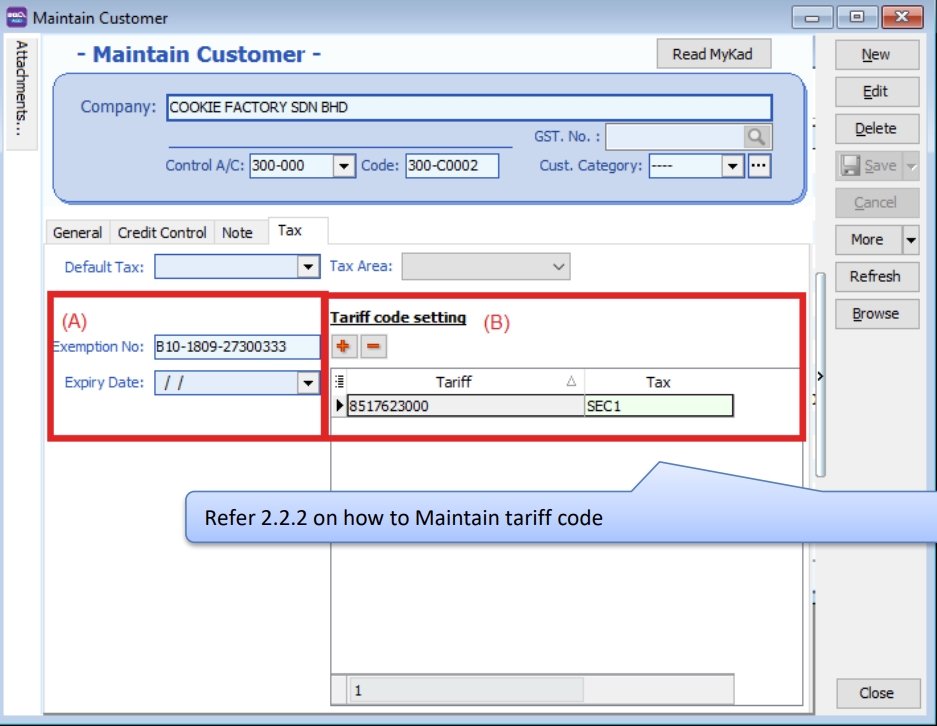Click the grid column chooser icon
This screenshot has width=937, height=726.
point(339,382)
